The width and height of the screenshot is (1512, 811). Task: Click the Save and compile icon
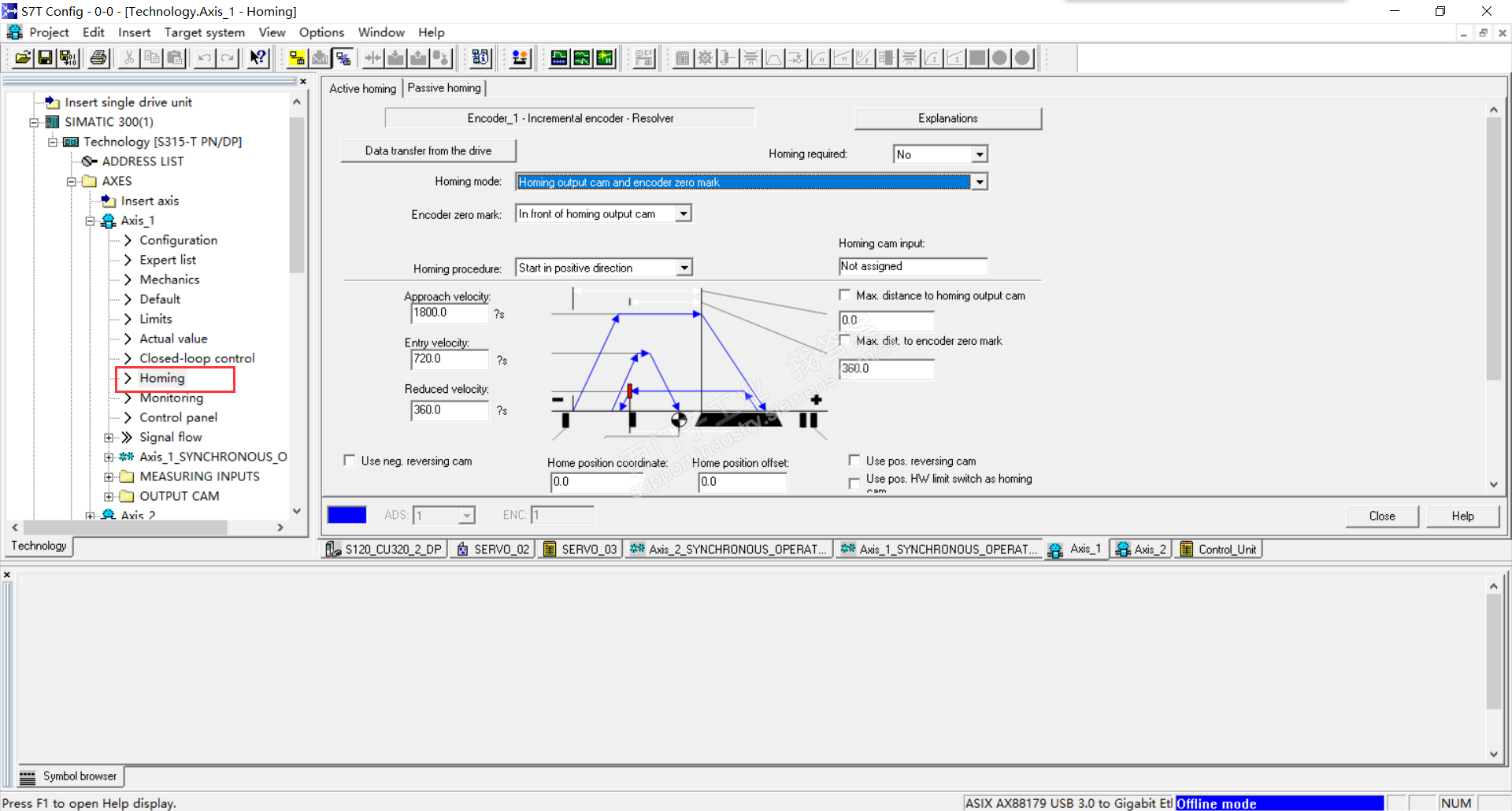tap(69, 57)
